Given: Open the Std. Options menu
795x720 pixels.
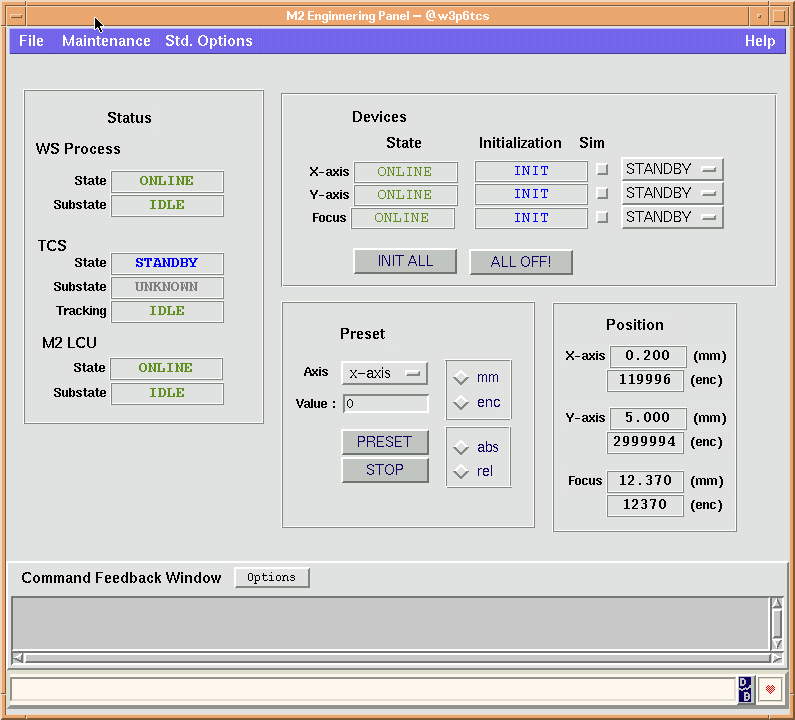Looking at the screenshot, I should tap(209, 41).
